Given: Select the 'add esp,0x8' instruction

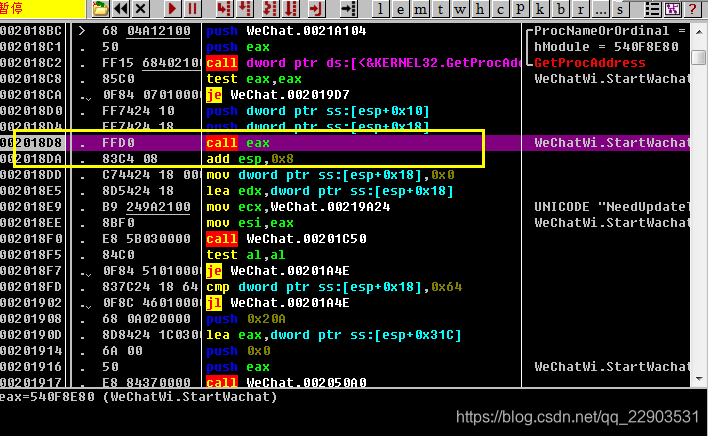Looking at the screenshot, I should coord(250,159).
